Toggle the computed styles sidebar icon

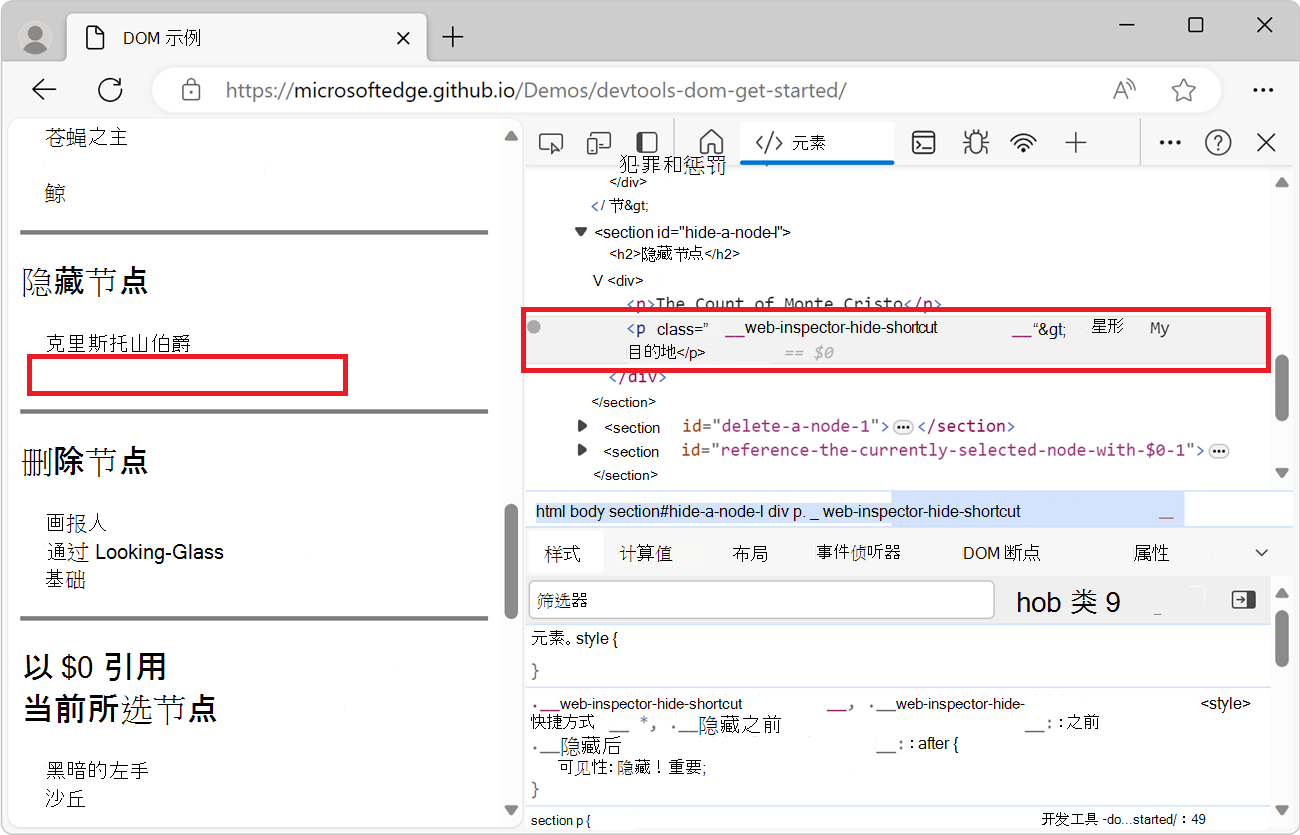1243,600
